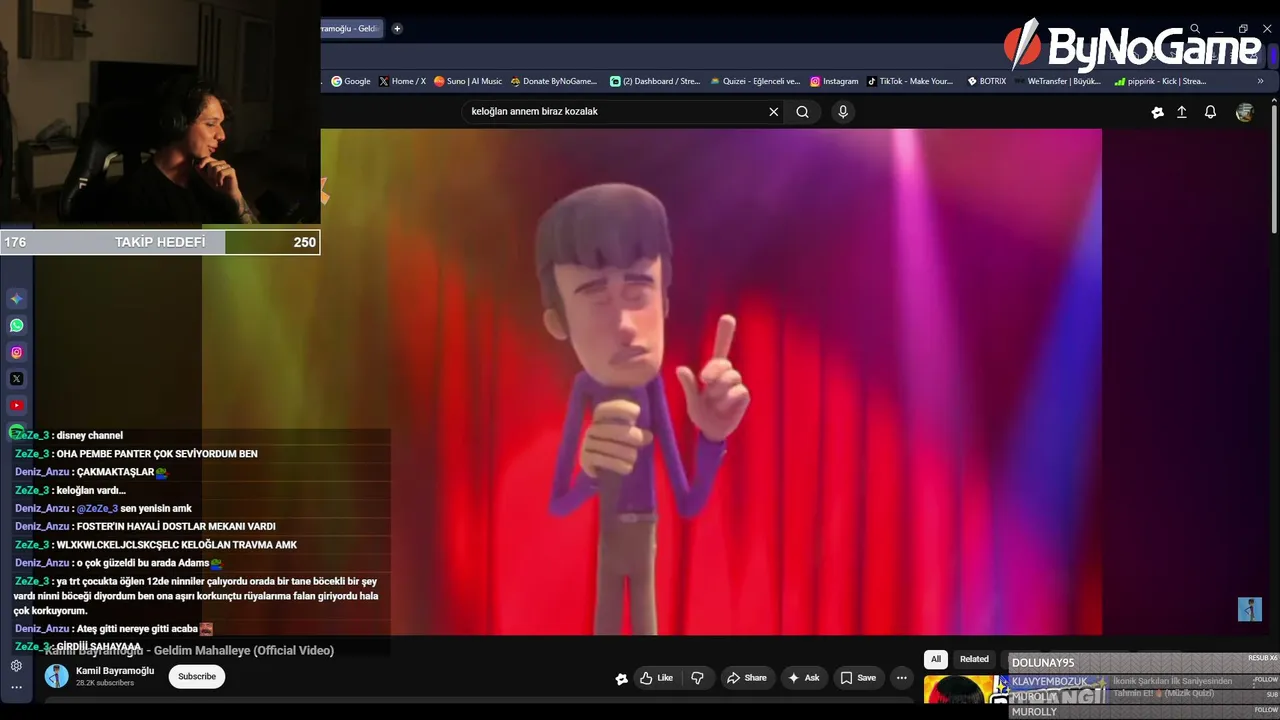Open the video's more actions menu
The width and height of the screenshot is (1280, 720).
902,678
